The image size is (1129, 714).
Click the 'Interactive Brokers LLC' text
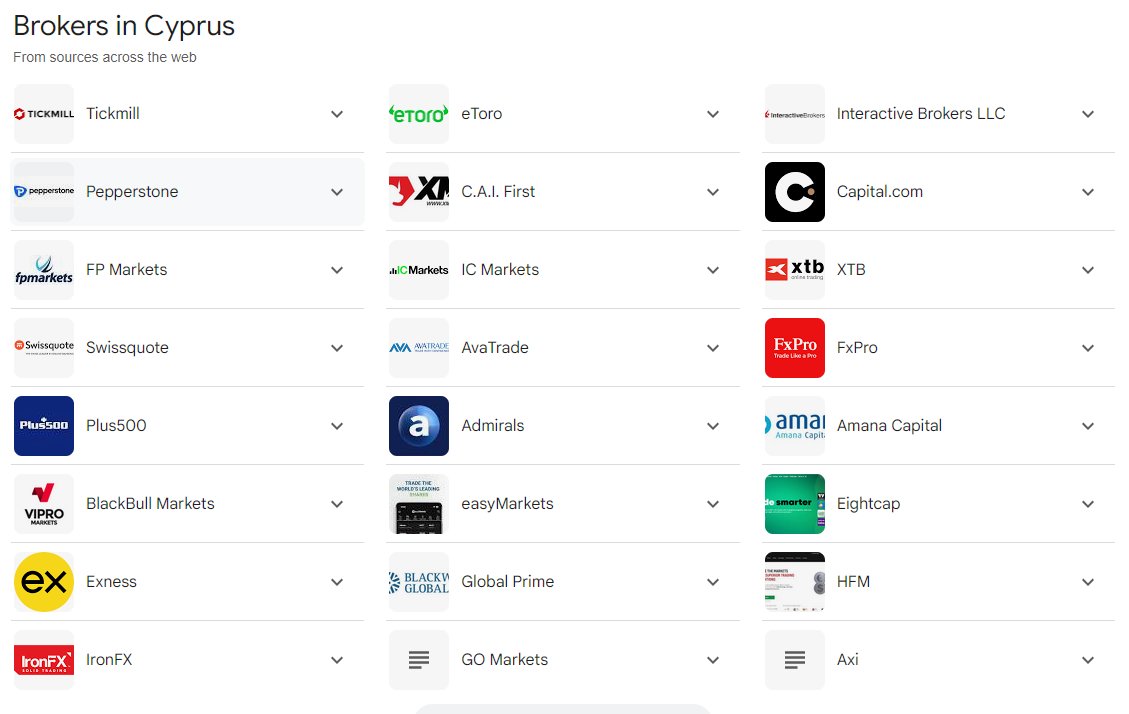tap(921, 114)
